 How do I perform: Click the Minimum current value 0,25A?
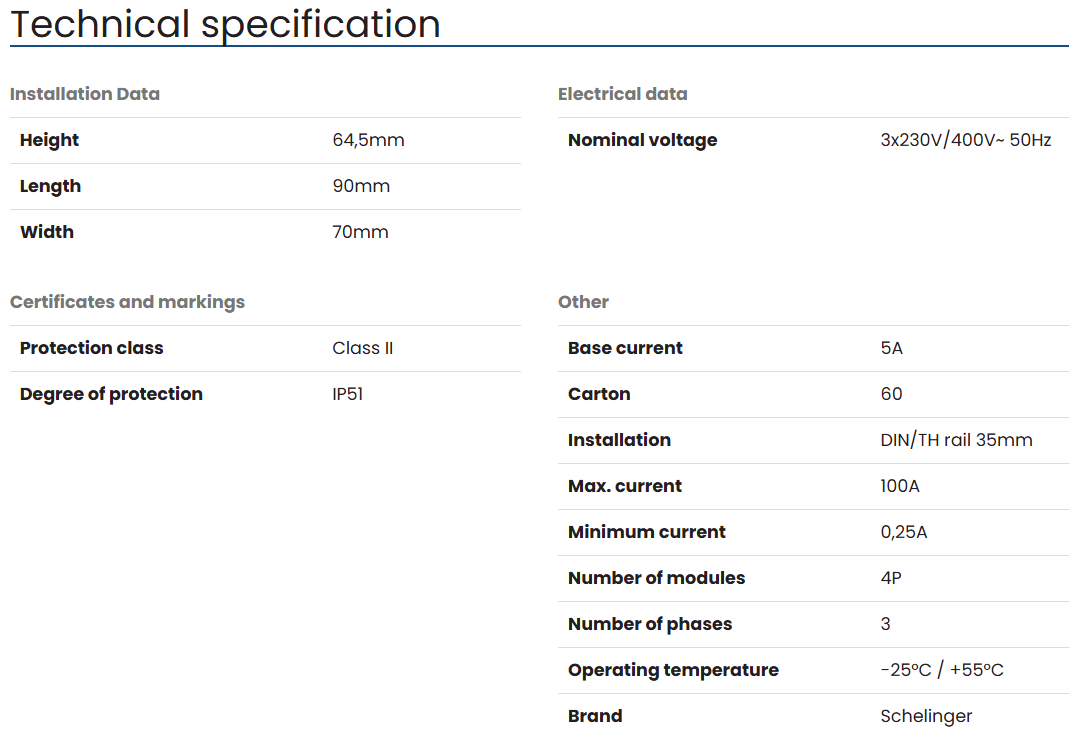[x=904, y=532]
